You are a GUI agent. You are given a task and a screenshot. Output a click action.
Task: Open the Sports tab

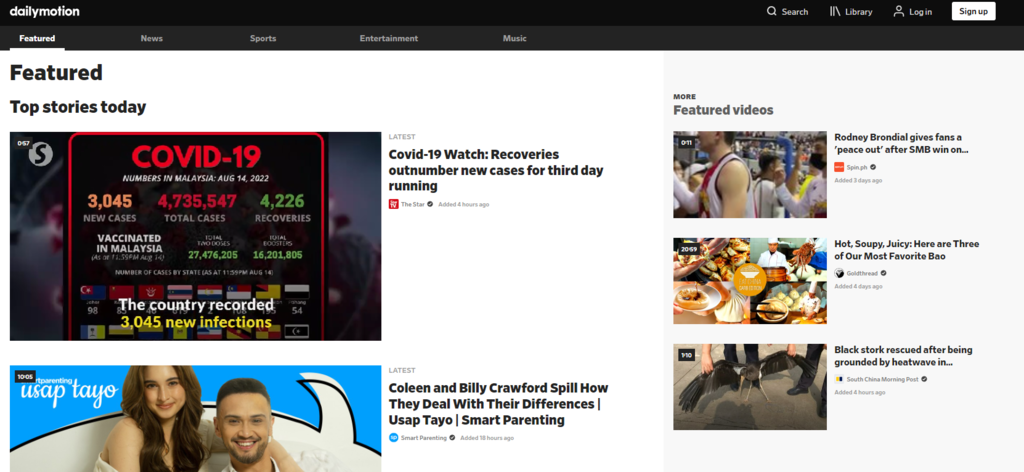click(263, 39)
